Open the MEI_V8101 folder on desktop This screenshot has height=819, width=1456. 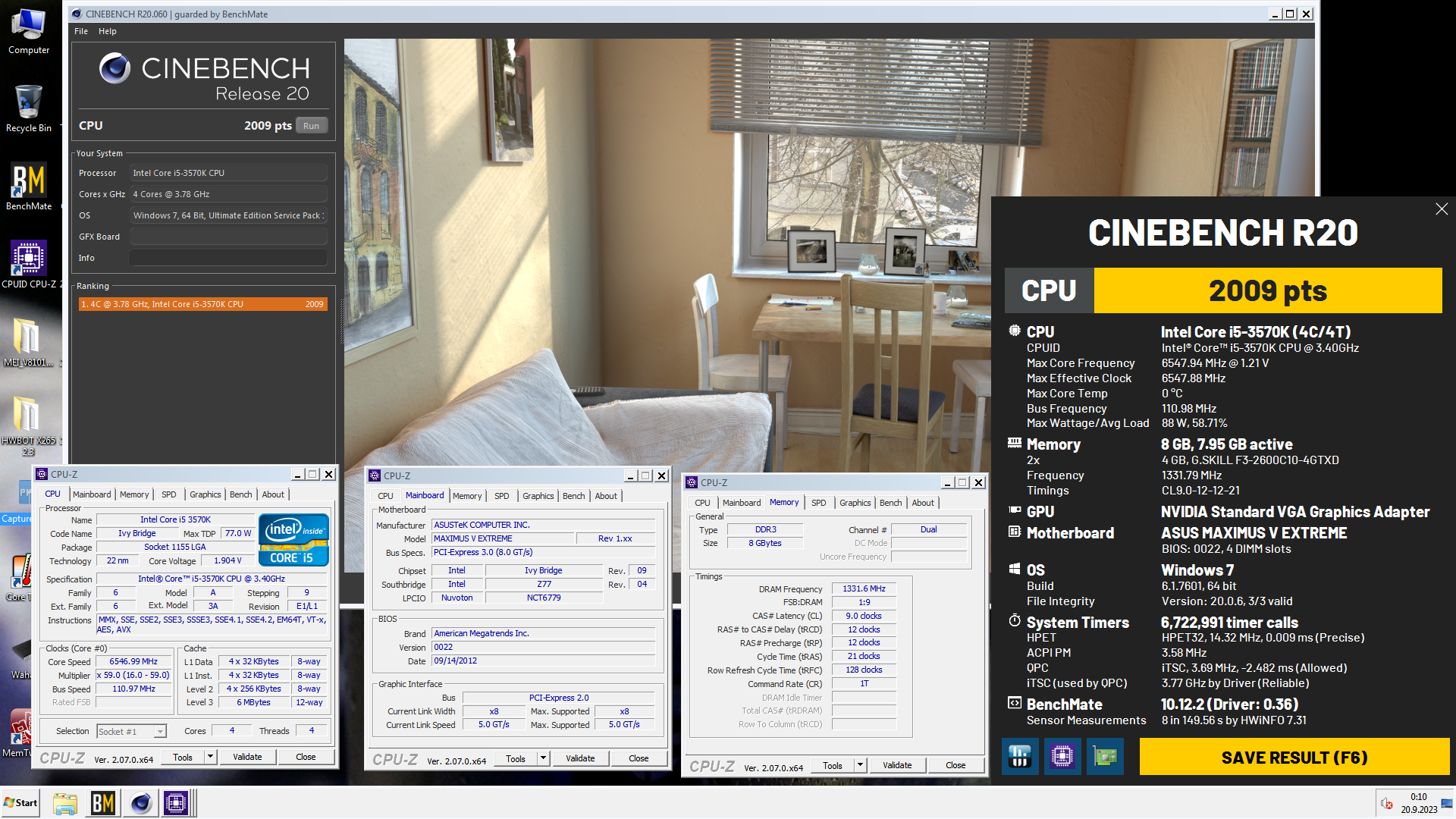pyautogui.click(x=29, y=343)
